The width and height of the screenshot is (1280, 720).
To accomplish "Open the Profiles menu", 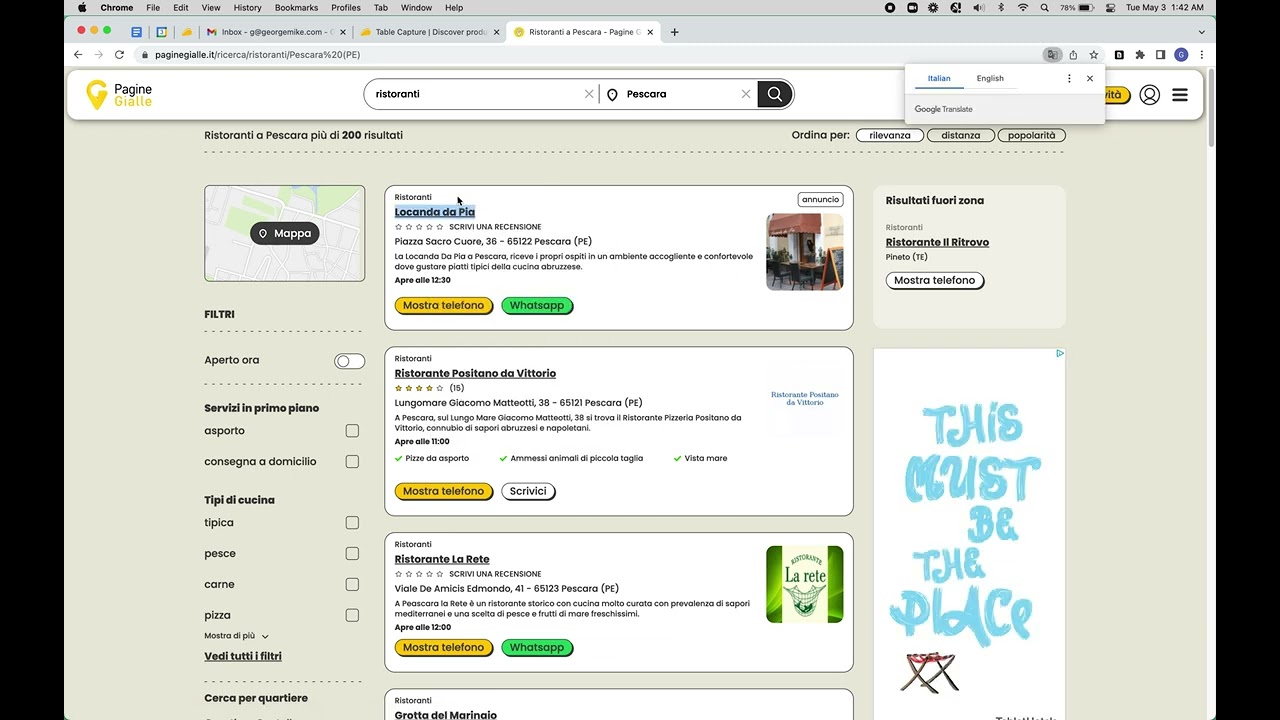I will (x=346, y=7).
